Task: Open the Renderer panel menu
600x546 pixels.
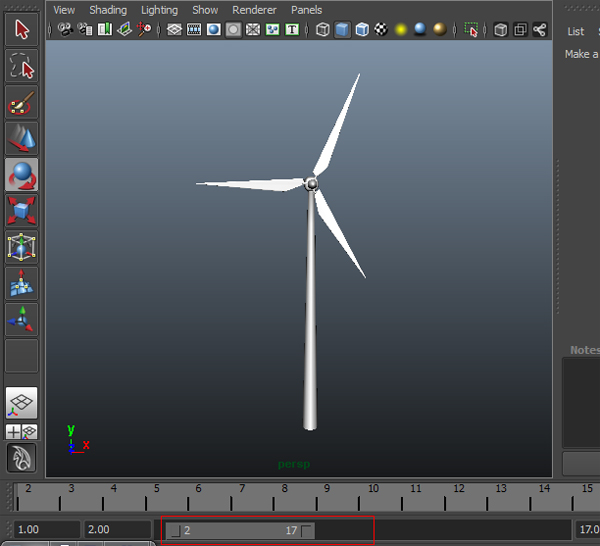Action: pyautogui.click(x=254, y=10)
